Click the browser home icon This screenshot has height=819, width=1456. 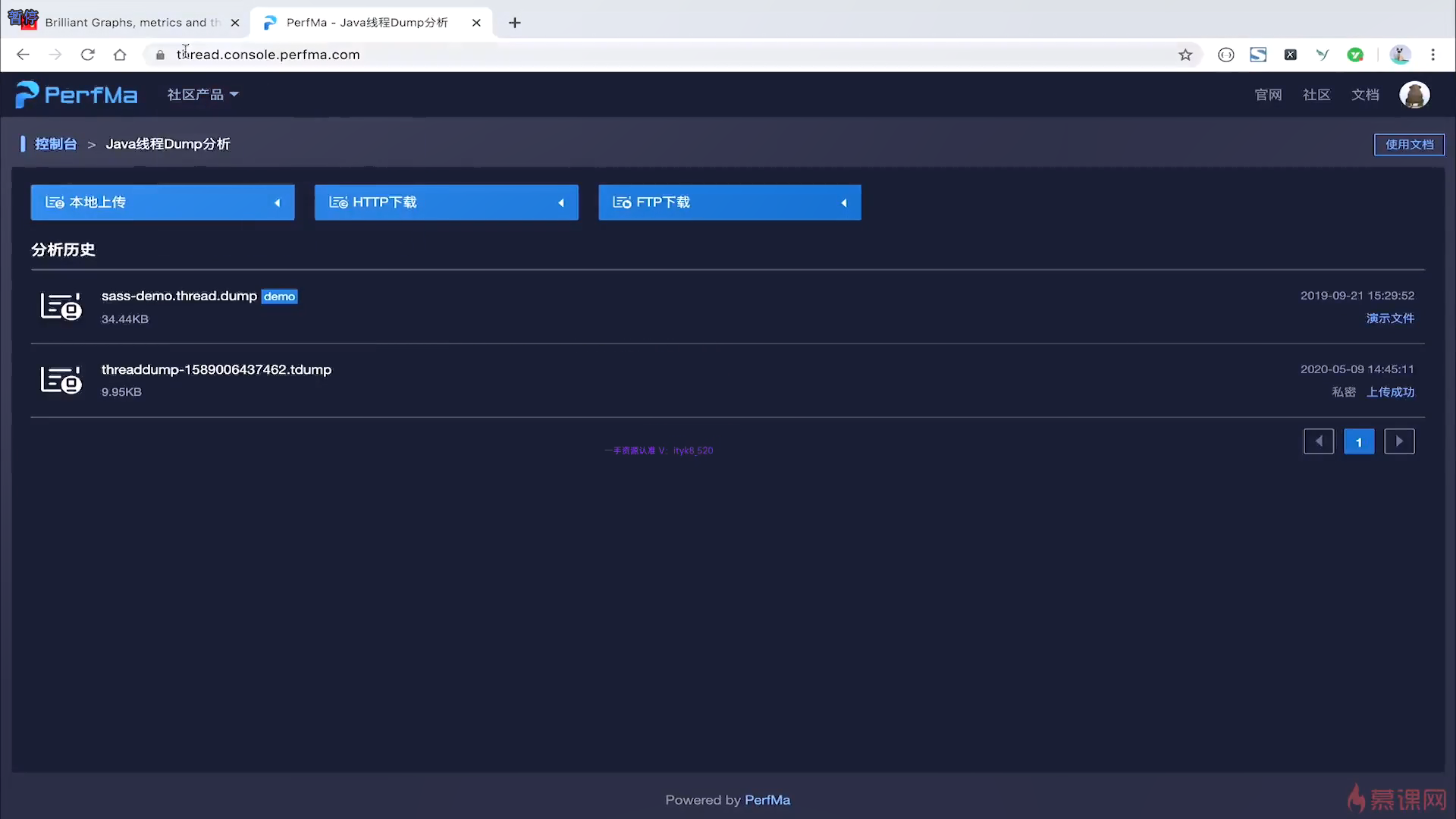120,55
